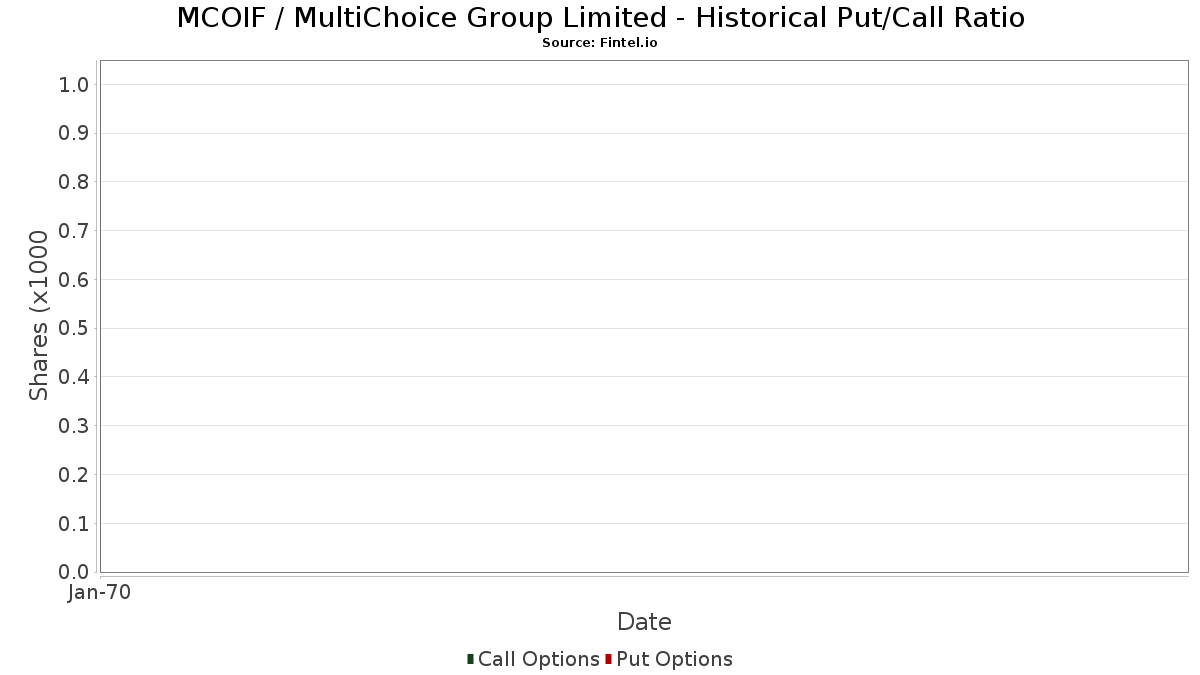Open the Source: Fintel.io attribution text

(x=600, y=43)
